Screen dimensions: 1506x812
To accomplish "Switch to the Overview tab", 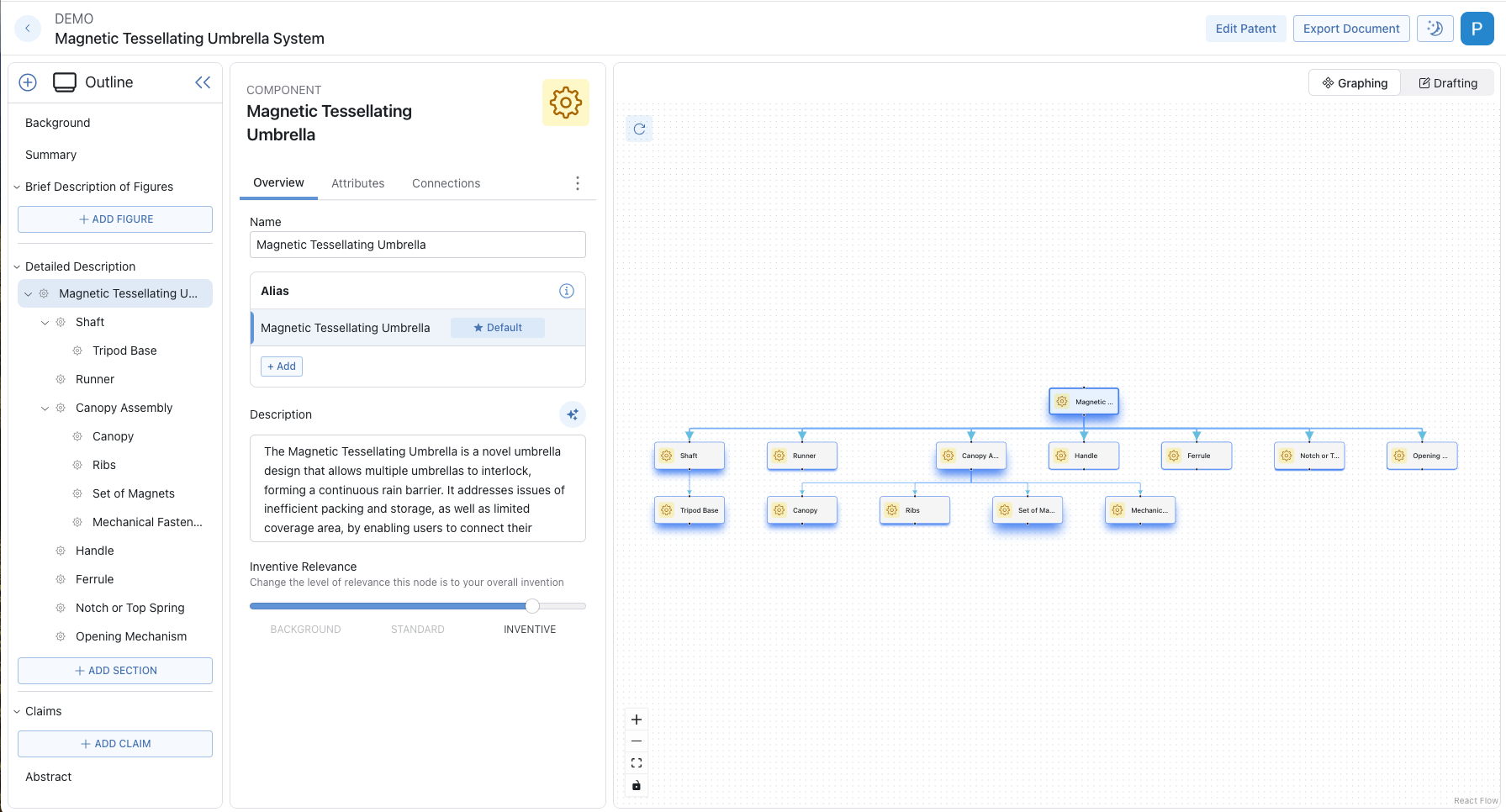I will (278, 183).
